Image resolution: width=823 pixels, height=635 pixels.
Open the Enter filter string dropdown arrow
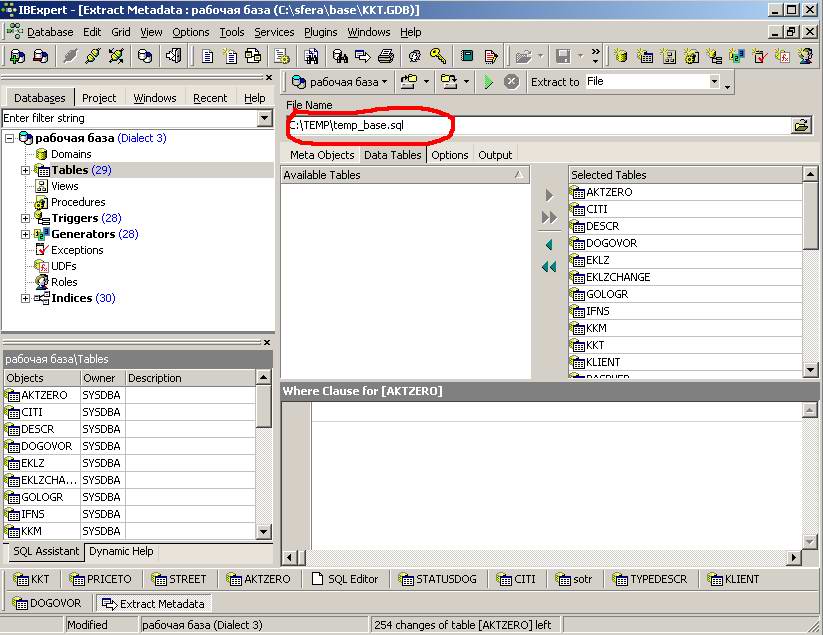(x=265, y=118)
